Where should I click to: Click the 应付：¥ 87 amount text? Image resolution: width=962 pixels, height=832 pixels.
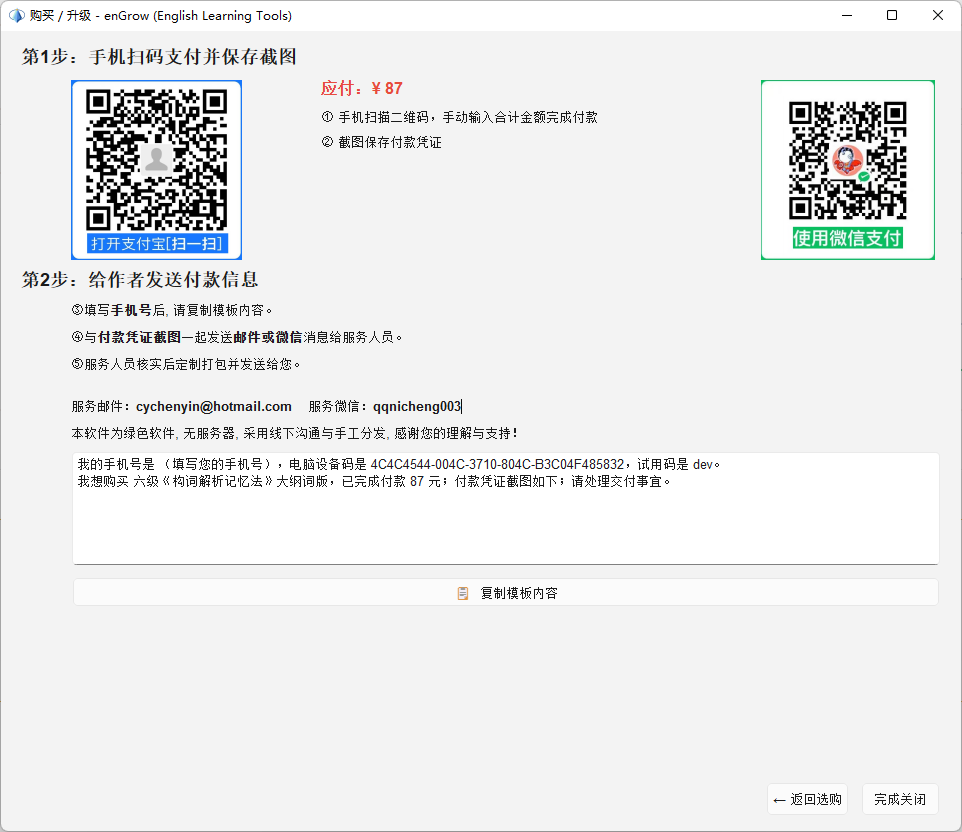[361, 88]
